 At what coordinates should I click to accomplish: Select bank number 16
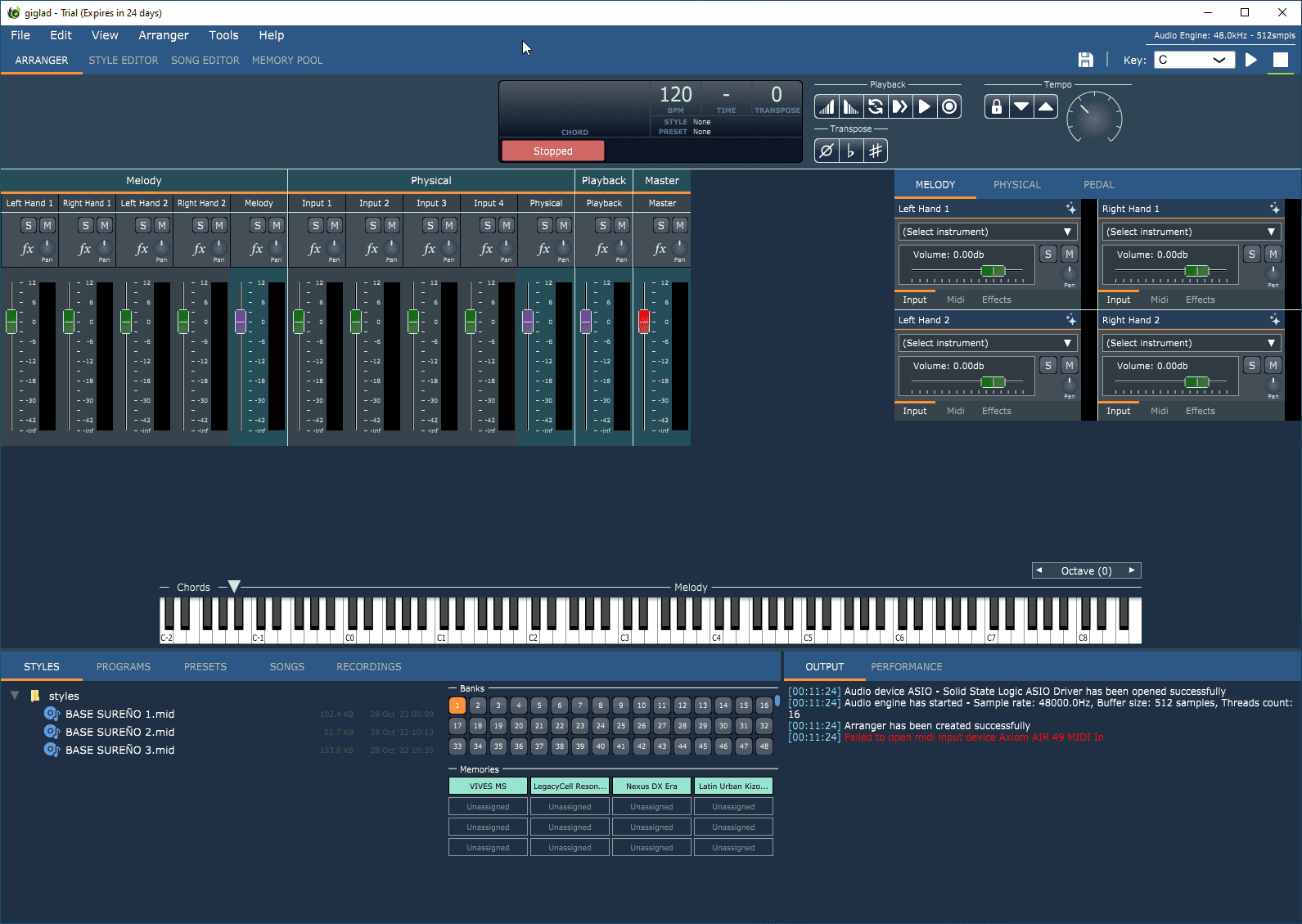pos(764,705)
